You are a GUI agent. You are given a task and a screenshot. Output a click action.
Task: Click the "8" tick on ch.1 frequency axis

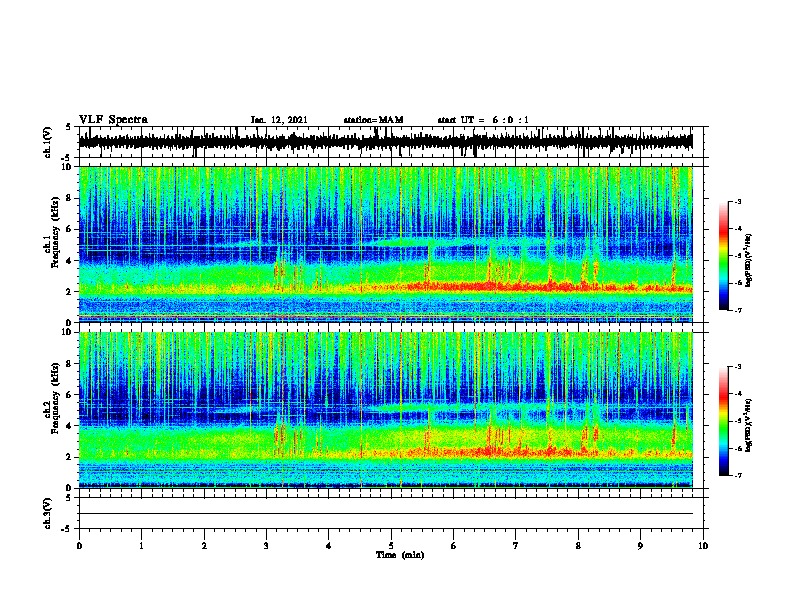(70, 198)
